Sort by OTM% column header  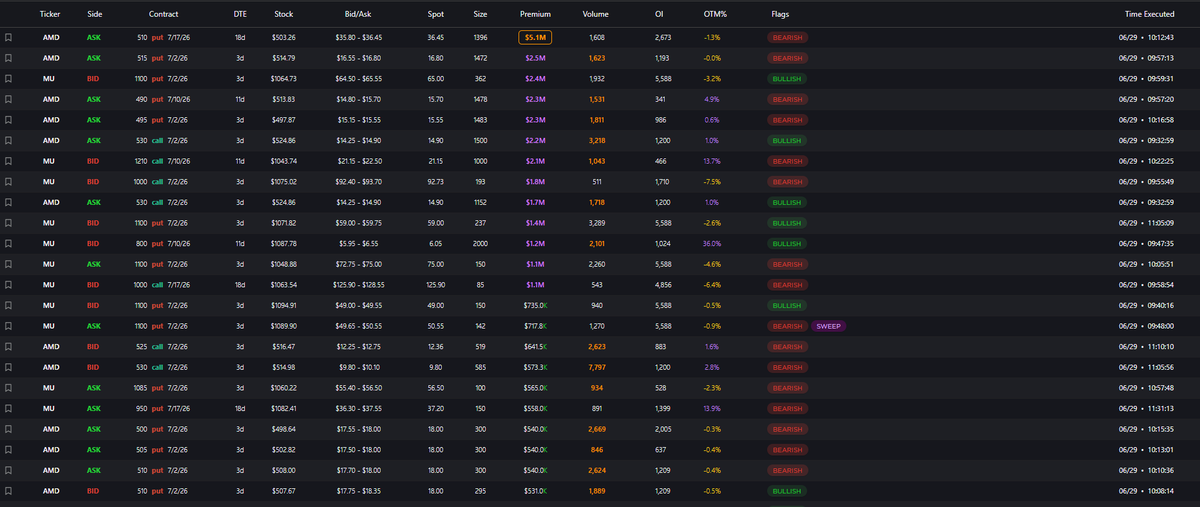(x=715, y=14)
